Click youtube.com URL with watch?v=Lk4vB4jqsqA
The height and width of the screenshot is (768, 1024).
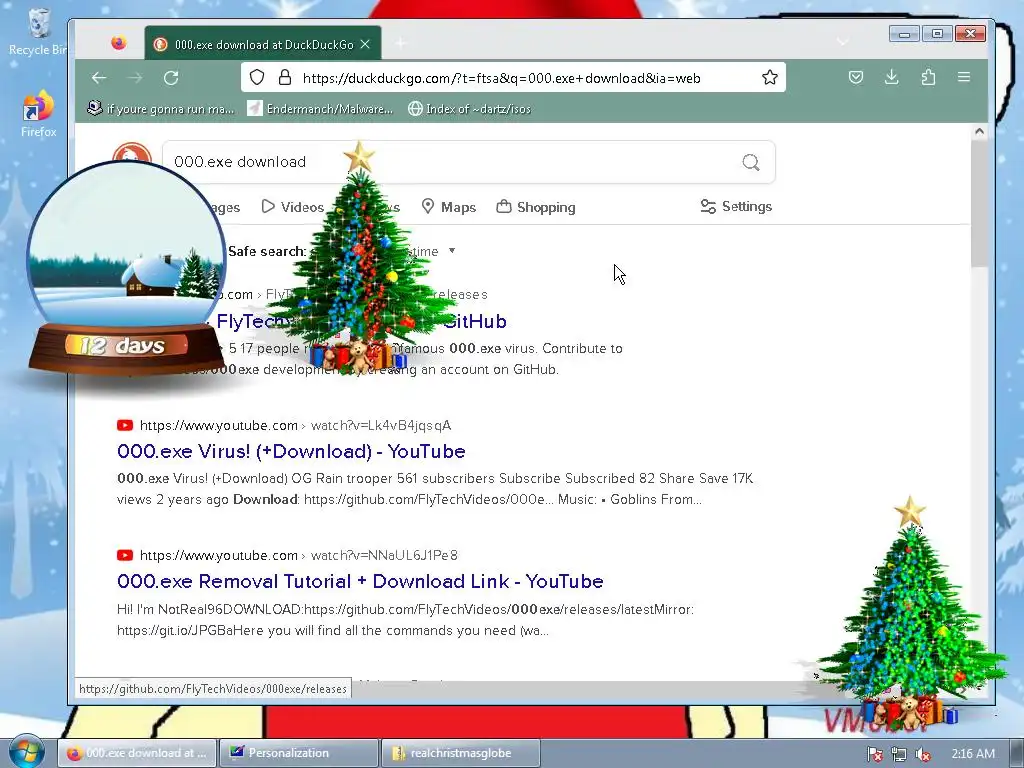tap(295, 426)
